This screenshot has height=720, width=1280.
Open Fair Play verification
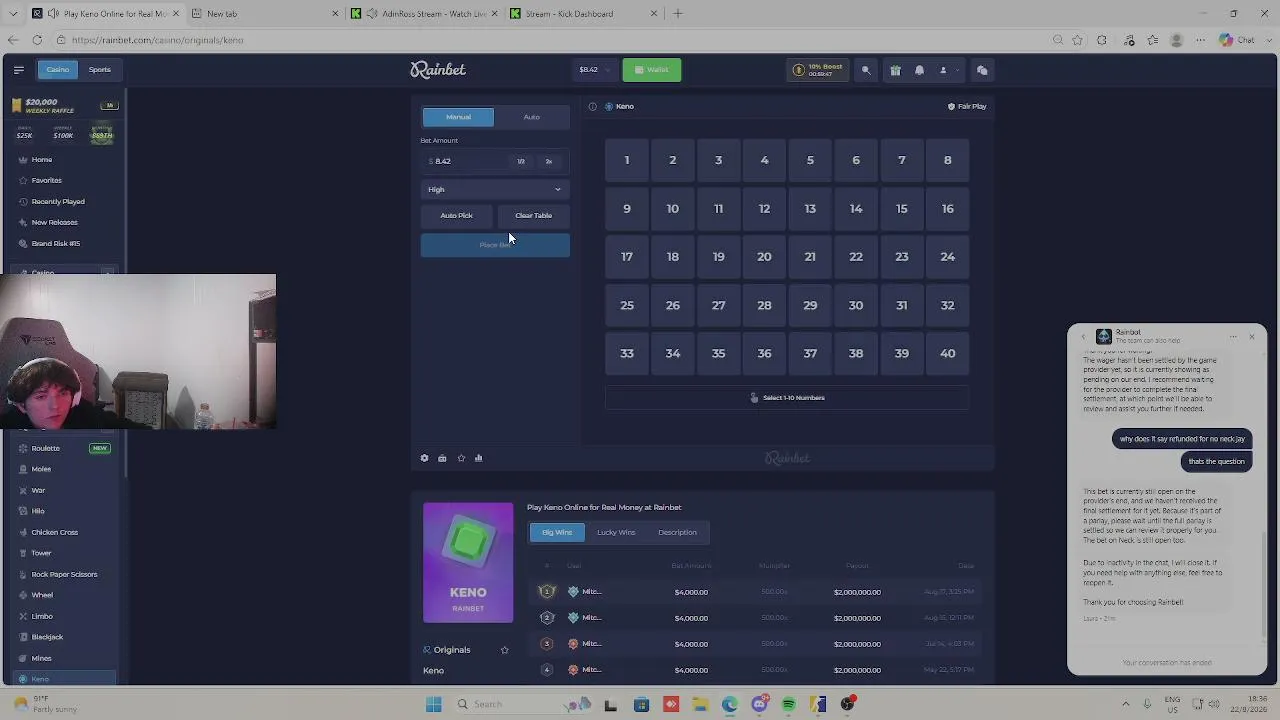coord(967,106)
